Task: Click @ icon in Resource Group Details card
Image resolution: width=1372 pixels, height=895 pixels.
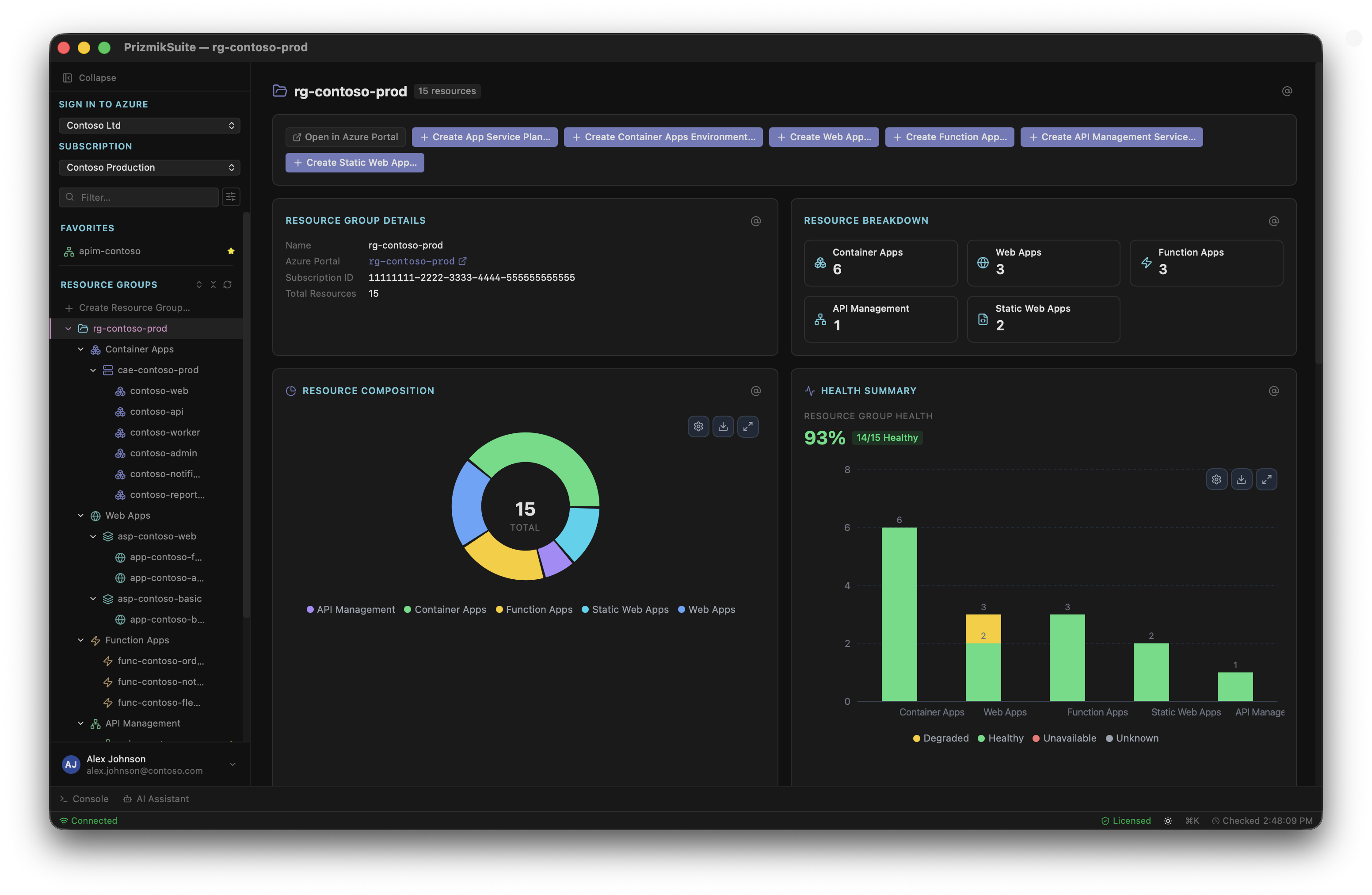Action: coord(756,221)
